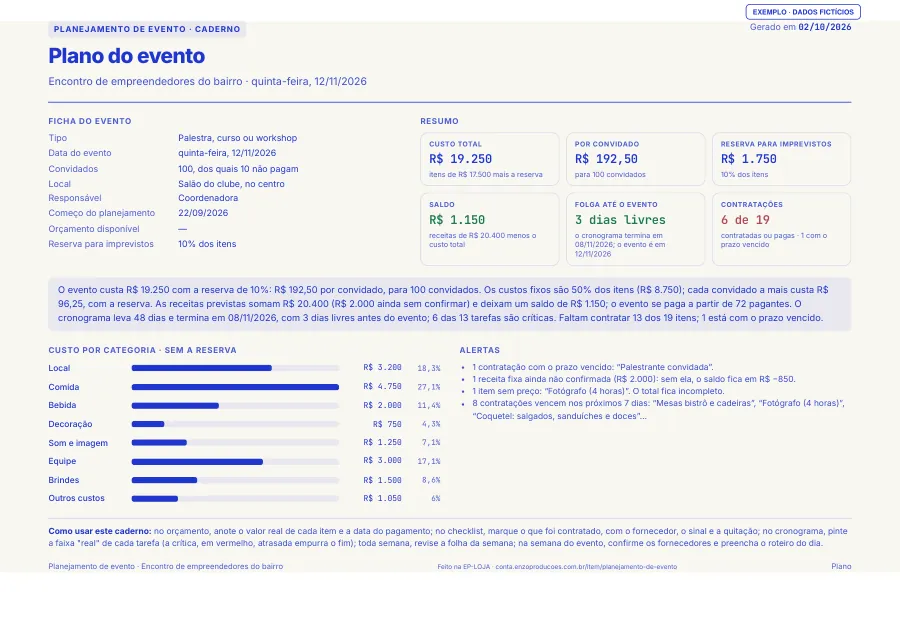Click the "Plano" page label in the footer
Viewport: 900px width, 637px height.
coord(841,566)
